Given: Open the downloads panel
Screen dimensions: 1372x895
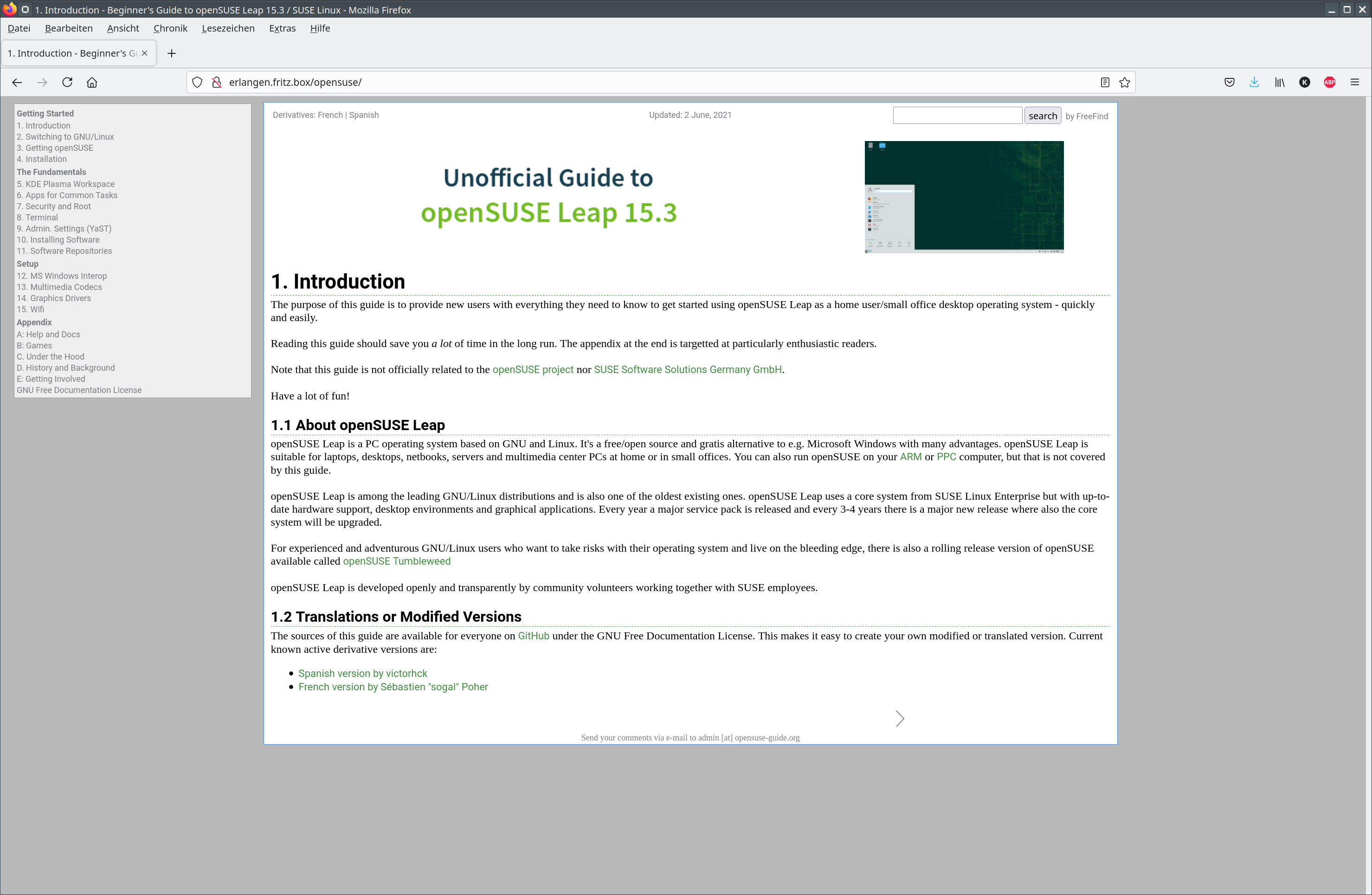Looking at the screenshot, I should tap(1255, 83).
